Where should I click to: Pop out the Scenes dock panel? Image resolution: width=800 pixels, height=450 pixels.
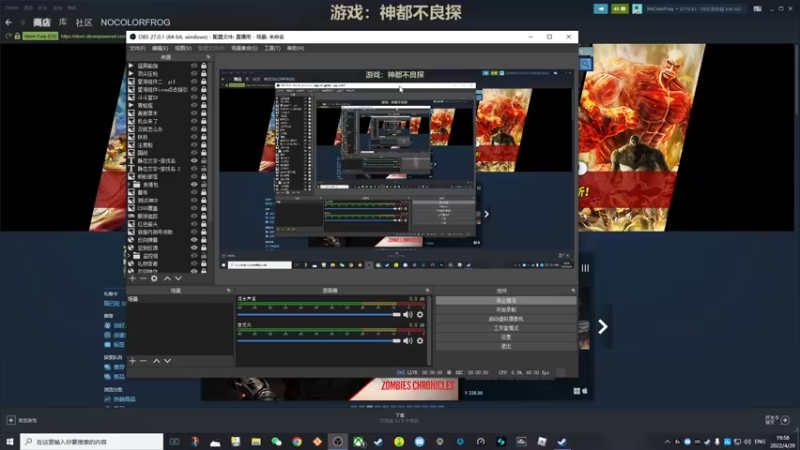229,290
